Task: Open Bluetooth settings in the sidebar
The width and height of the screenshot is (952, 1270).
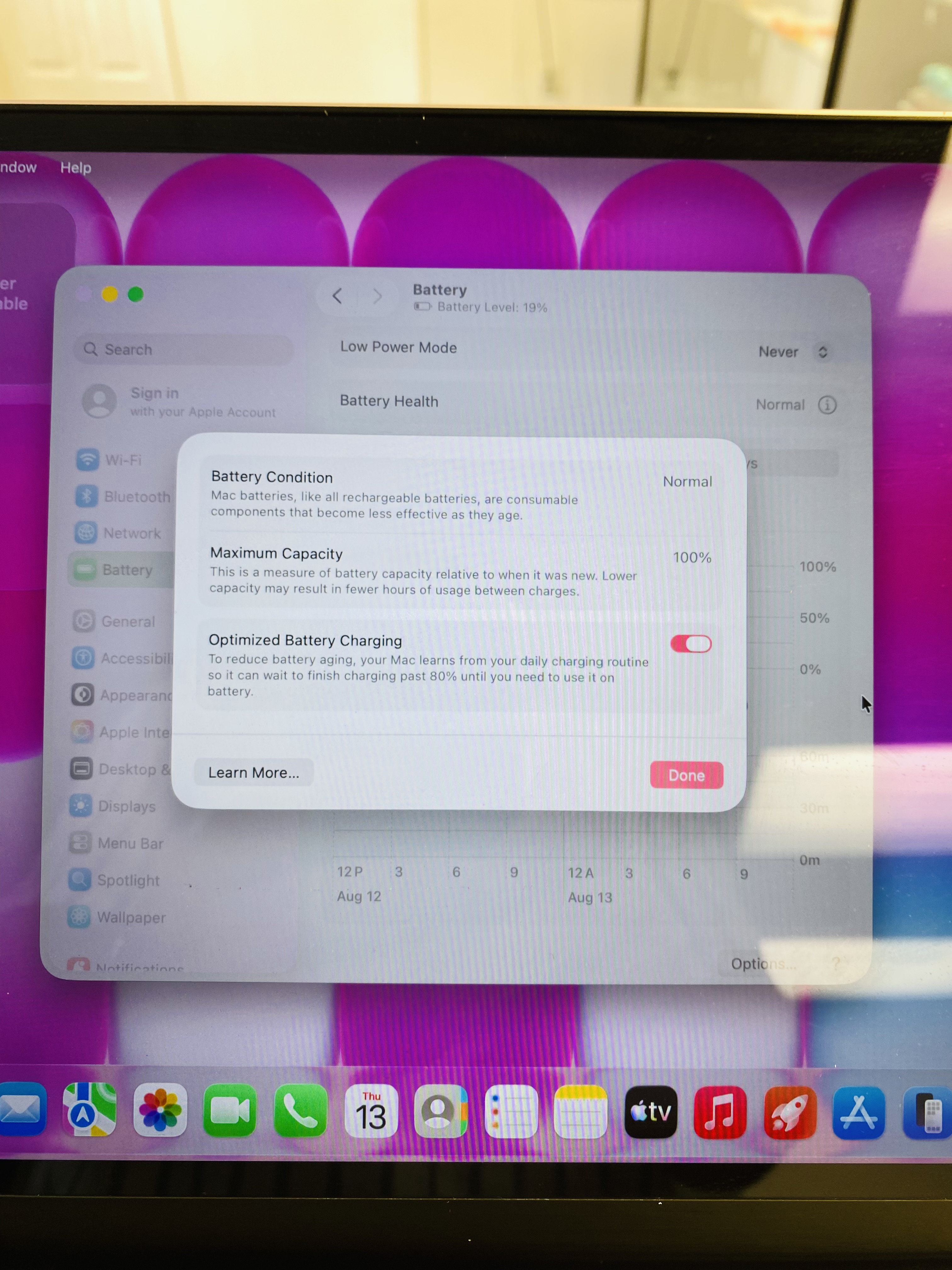Action: [x=123, y=496]
